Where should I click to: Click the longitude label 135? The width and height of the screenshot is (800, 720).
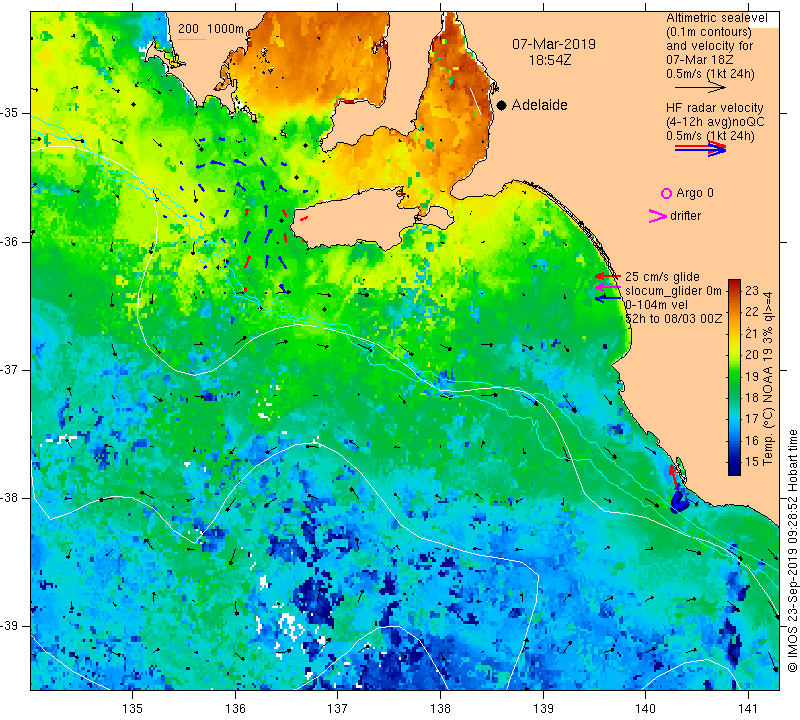tap(133, 708)
